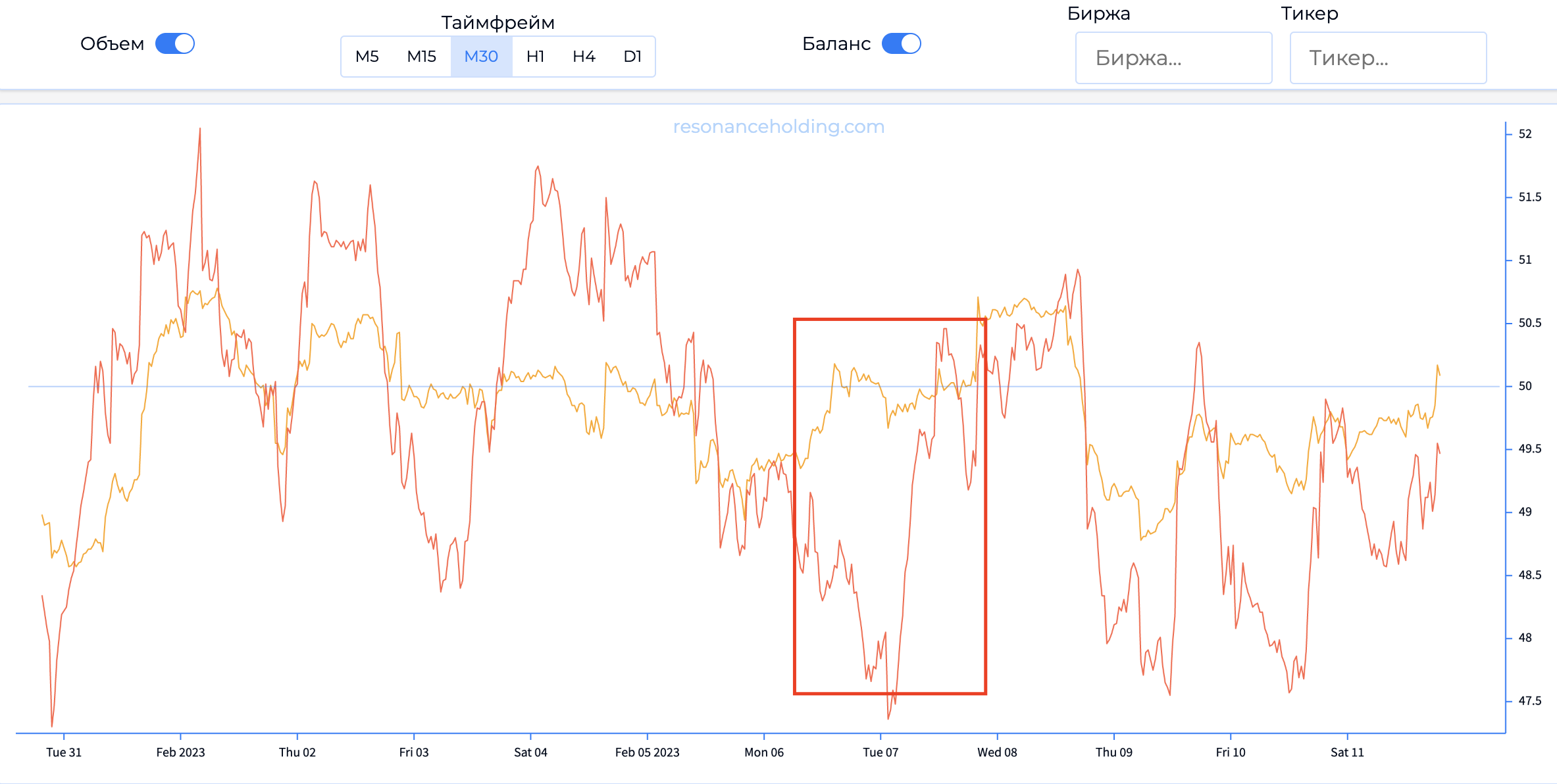Select the D1 daily timeframe

(x=632, y=57)
